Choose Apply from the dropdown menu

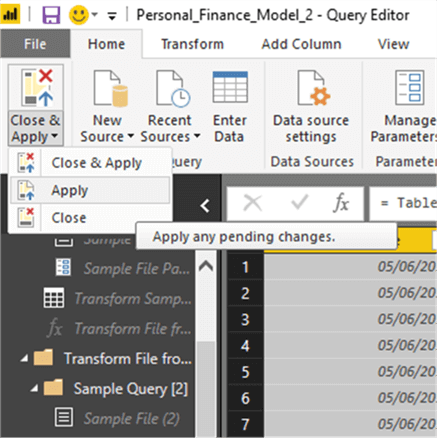[x=90, y=190]
